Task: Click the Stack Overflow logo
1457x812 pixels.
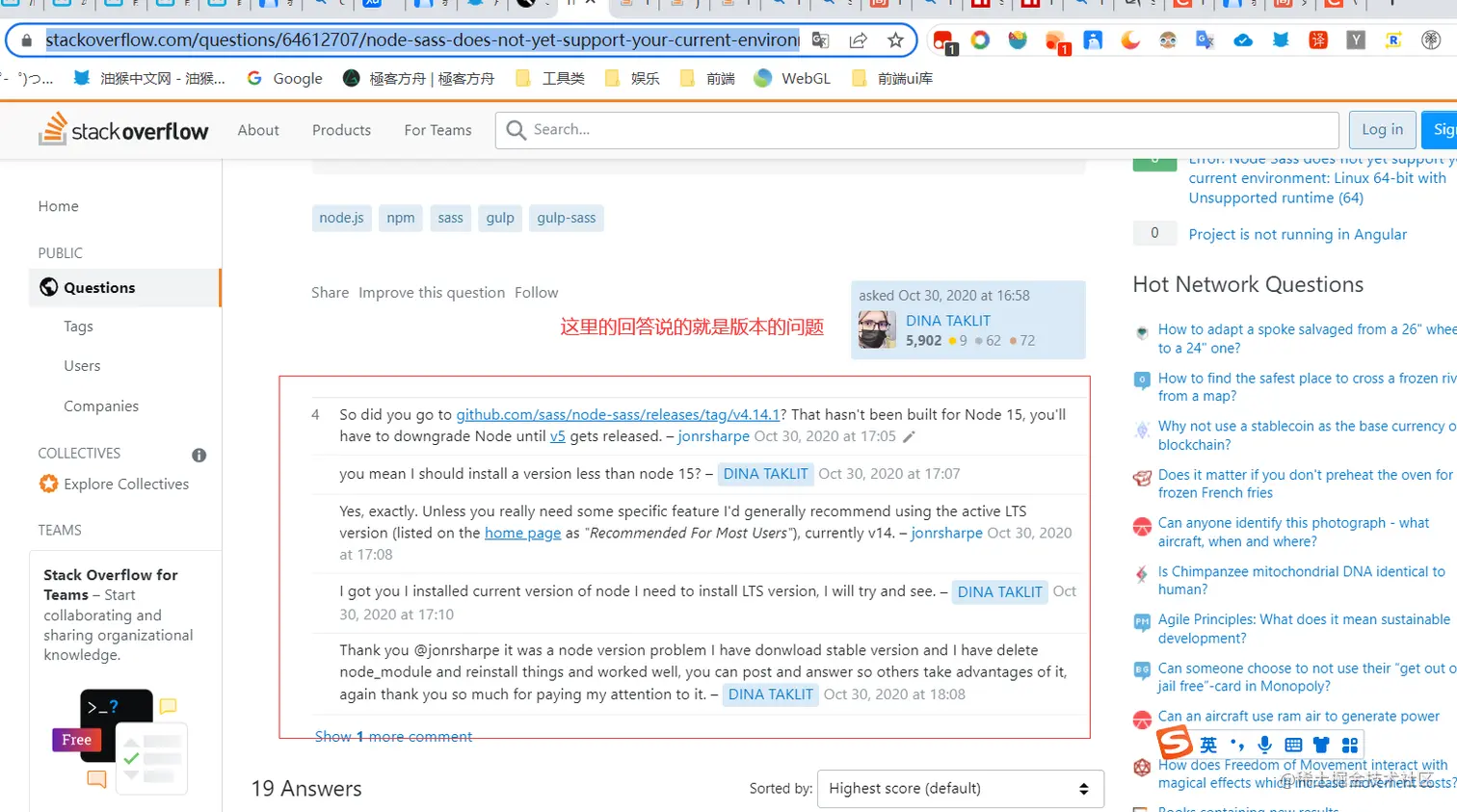Action: (x=123, y=130)
